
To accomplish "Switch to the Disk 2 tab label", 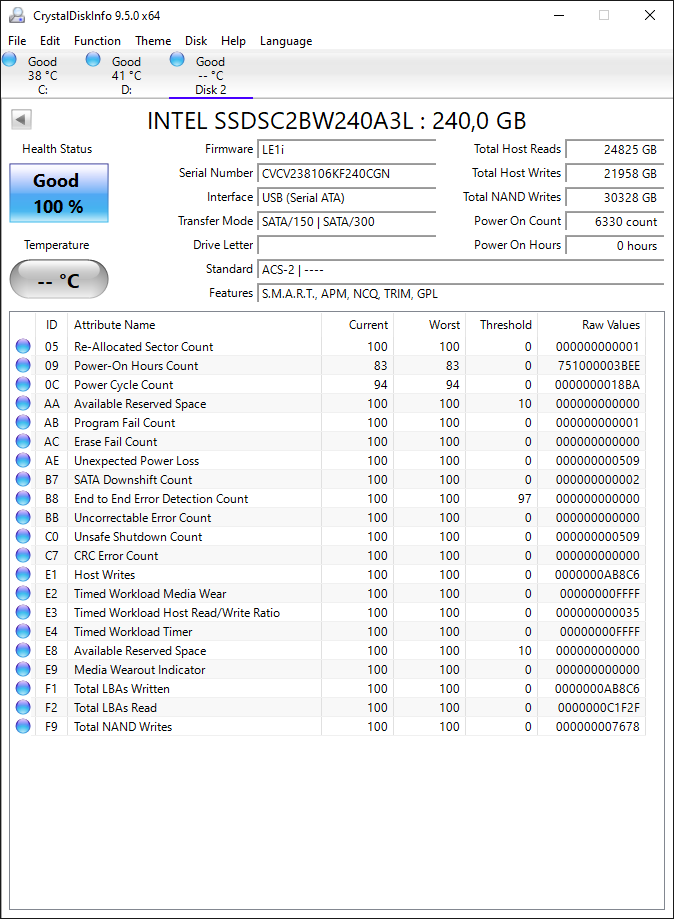I will click(210, 90).
